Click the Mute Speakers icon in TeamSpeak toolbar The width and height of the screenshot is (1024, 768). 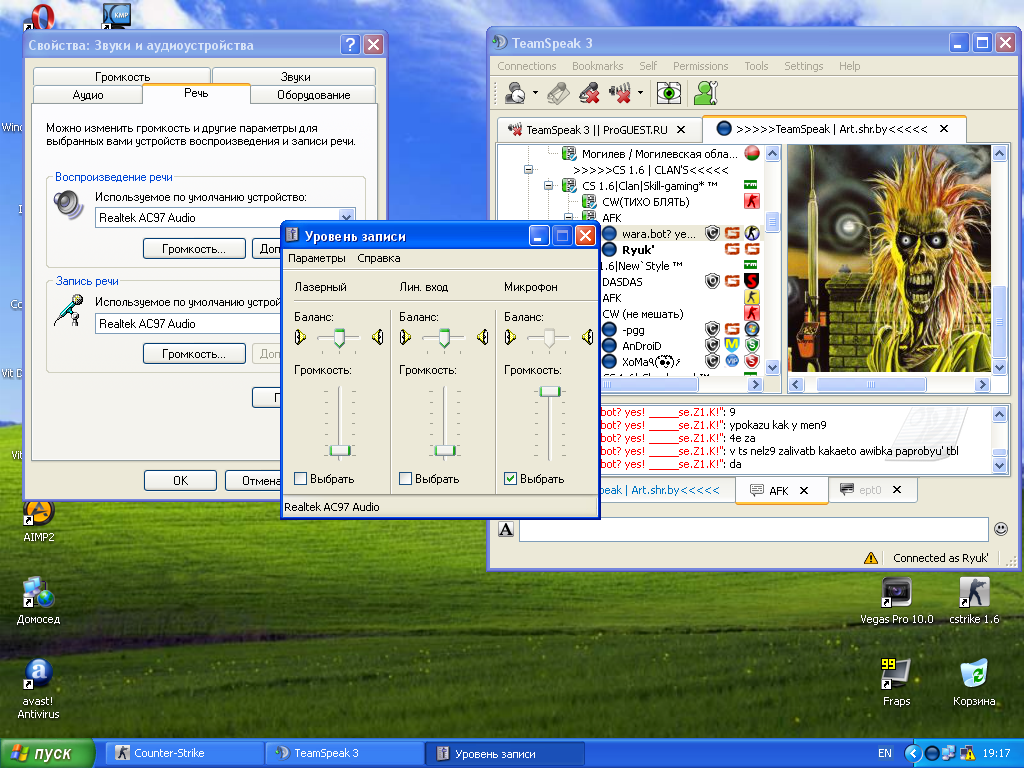pos(620,93)
